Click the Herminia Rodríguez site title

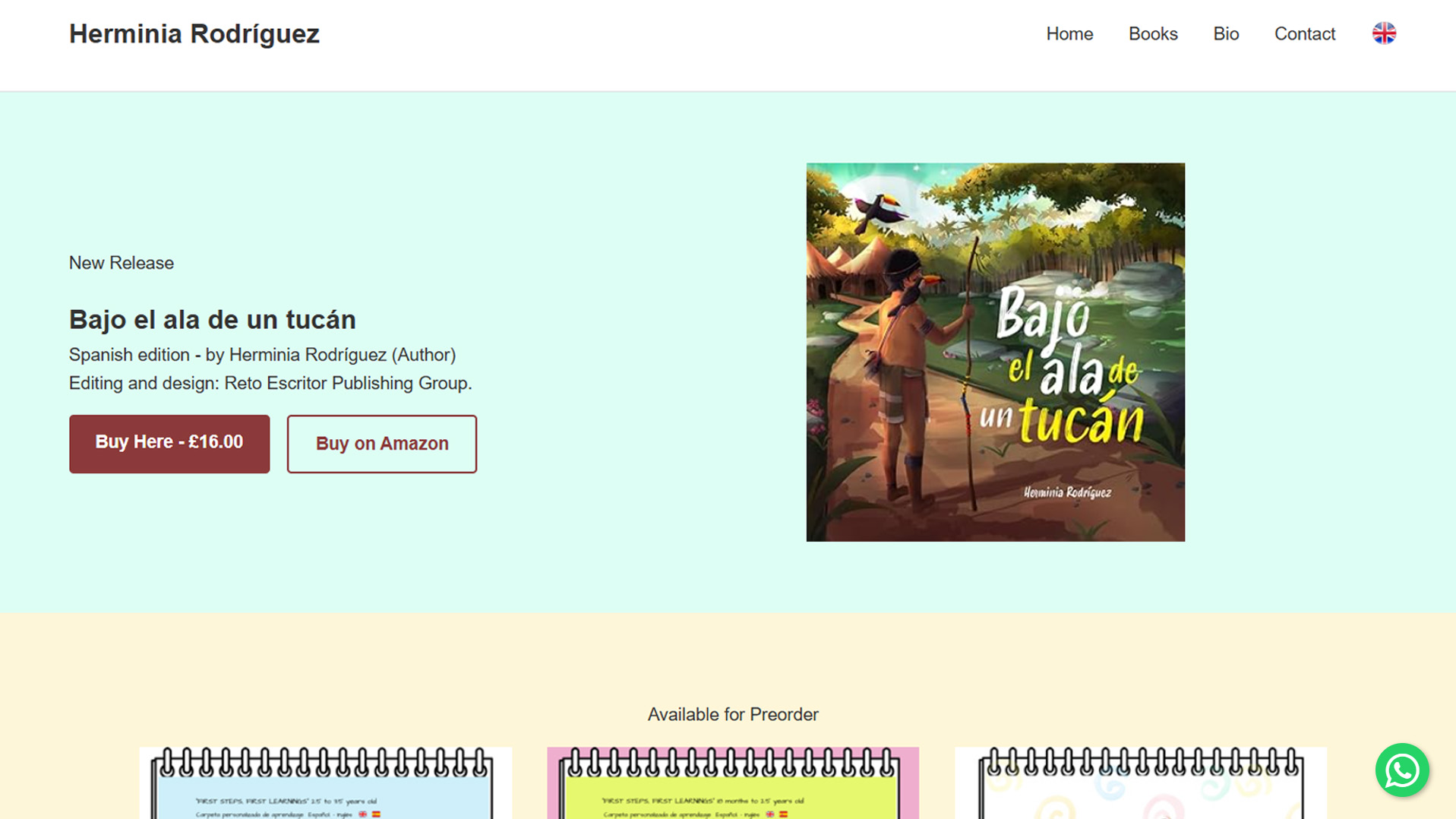click(194, 34)
